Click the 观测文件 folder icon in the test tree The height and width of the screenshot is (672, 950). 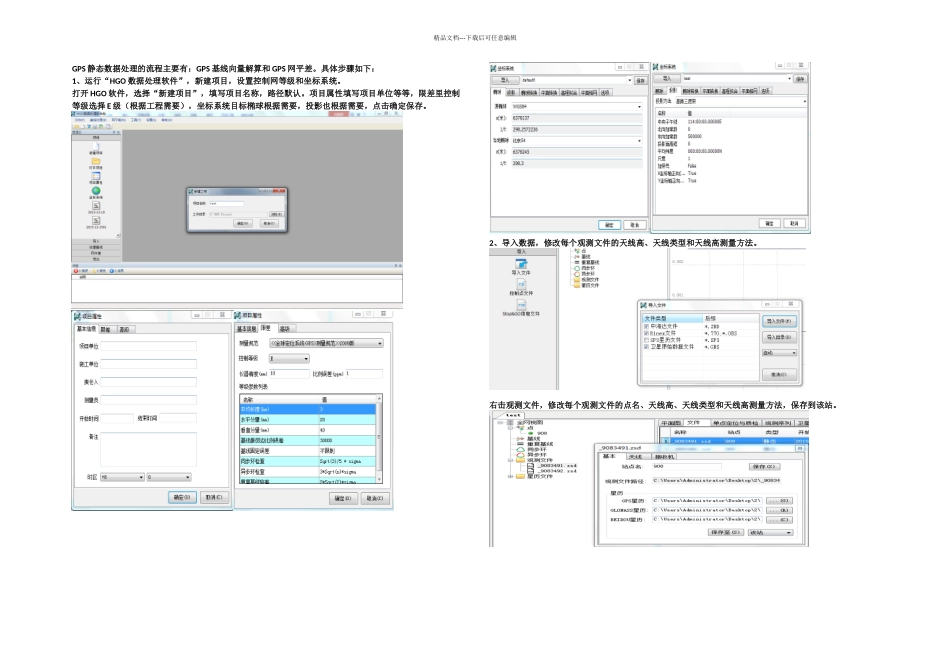point(520,461)
